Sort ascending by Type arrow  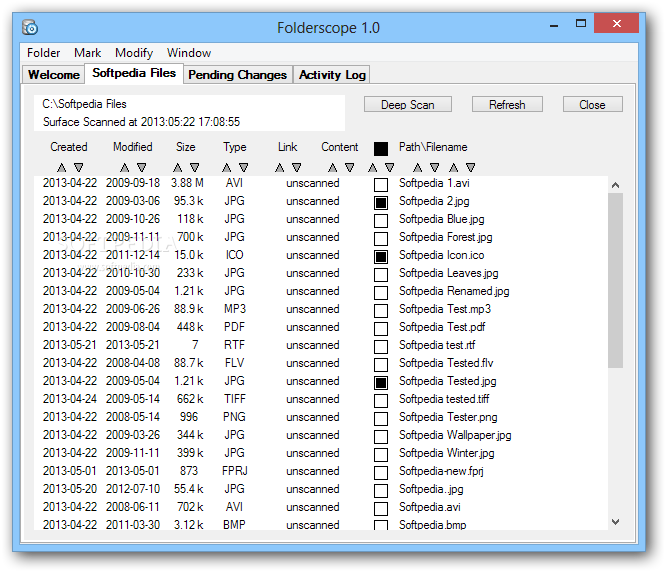[227, 167]
